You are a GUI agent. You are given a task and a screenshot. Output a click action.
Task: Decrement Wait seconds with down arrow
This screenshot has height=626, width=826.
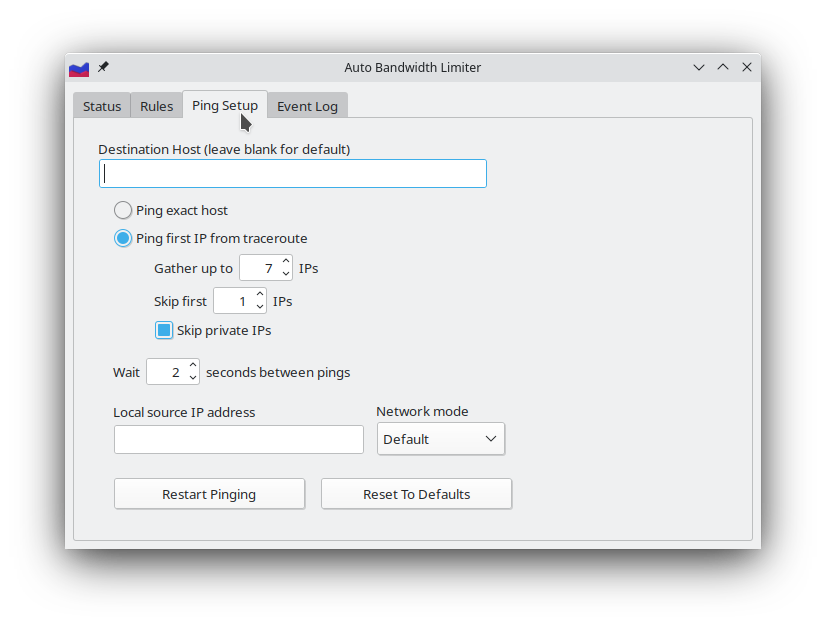pos(193,376)
